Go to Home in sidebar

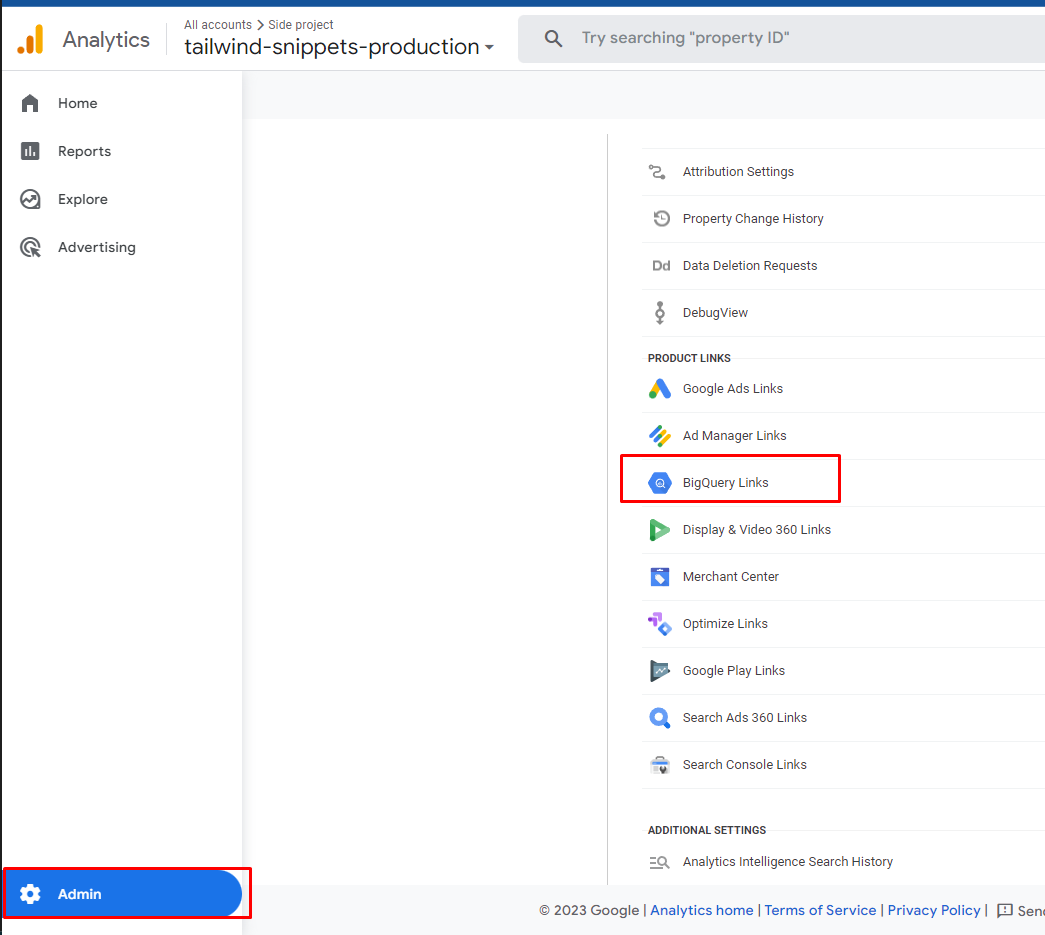[x=77, y=103]
